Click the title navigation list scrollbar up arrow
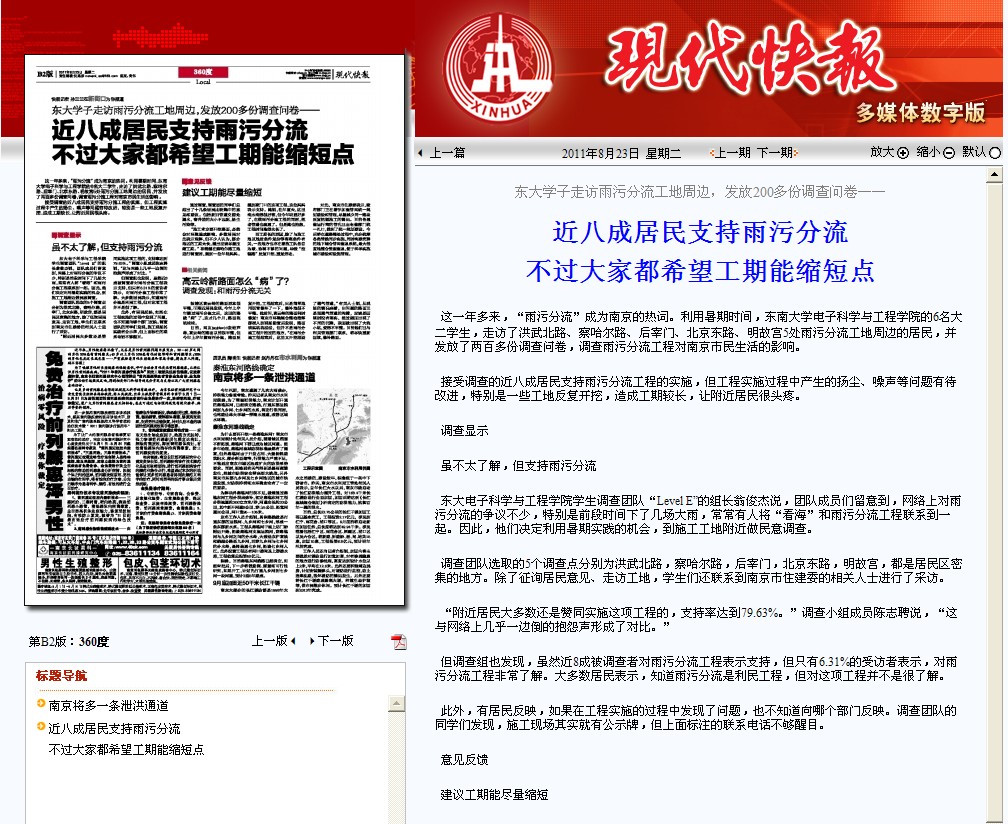Screen dimensions: 1008x824 (397, 704)
